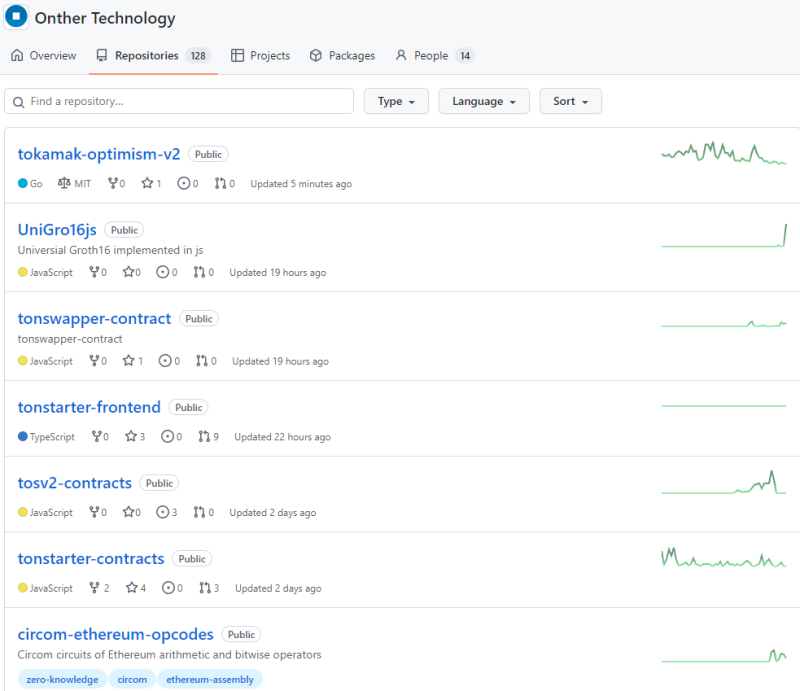The width and height of the screenshot is (800, 691).
Task: Open the tokamak-optimism-v2 repository
Action: click(99, 154)
